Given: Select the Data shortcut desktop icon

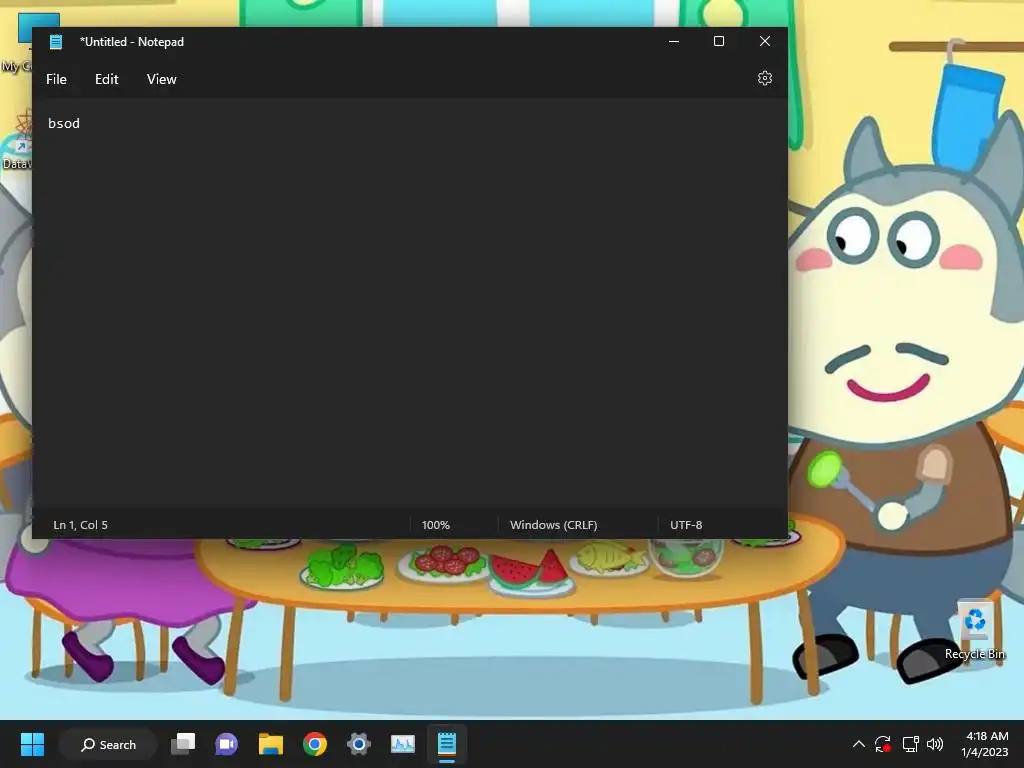Looking at the screenshot, I should (16, 139).
